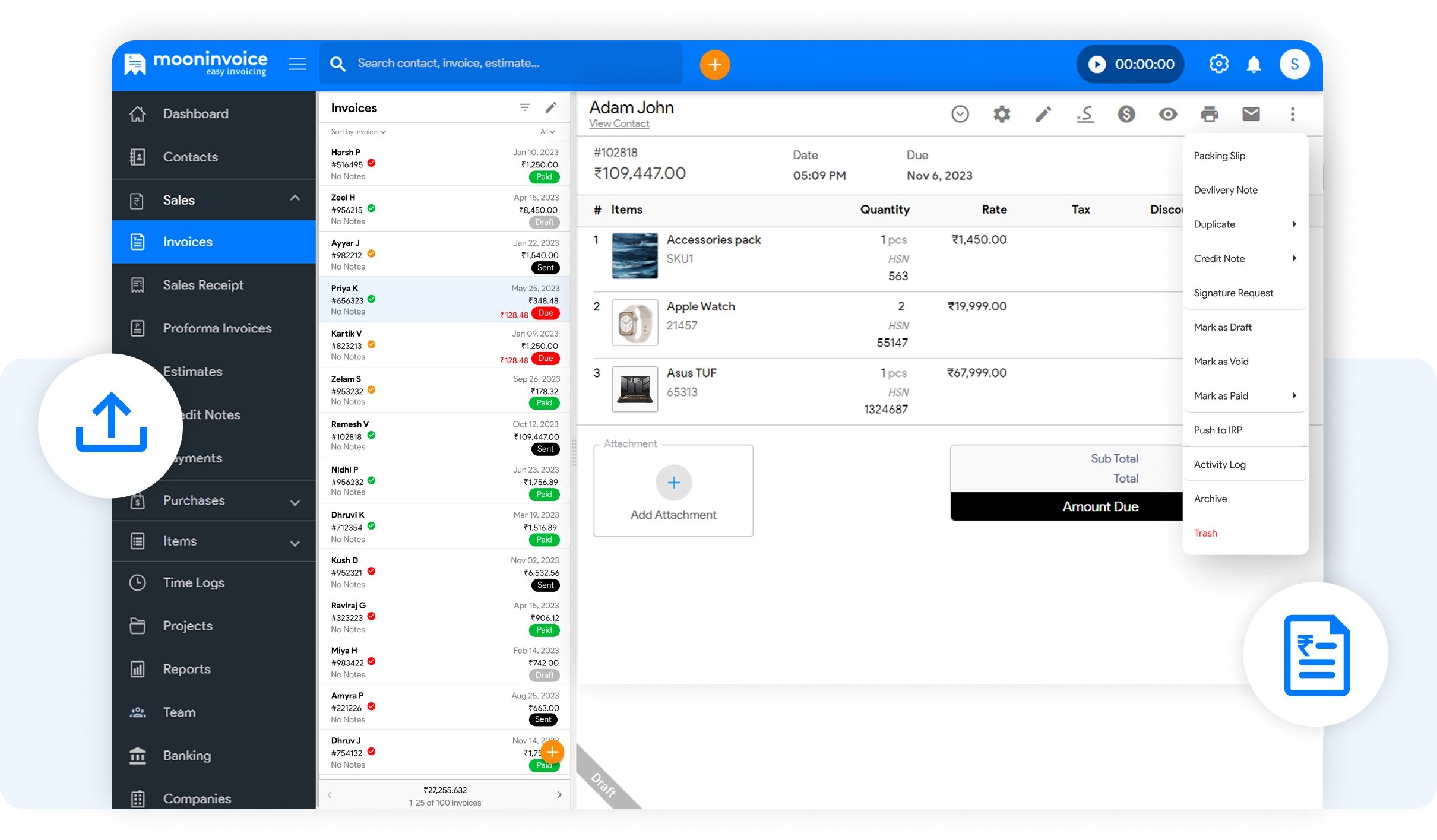
Task: Click the pencil edit invoice icon
Action: pos(1043,114)
